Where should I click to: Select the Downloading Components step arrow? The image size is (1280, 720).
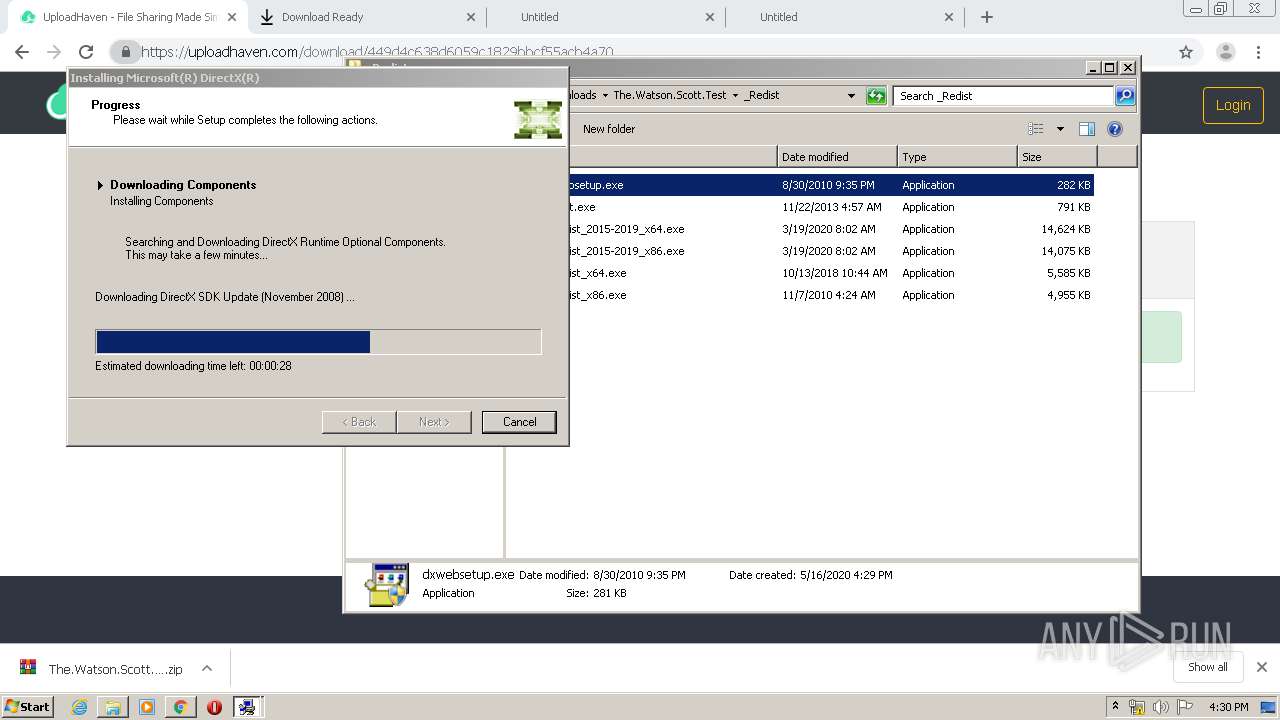pos(100,185)
